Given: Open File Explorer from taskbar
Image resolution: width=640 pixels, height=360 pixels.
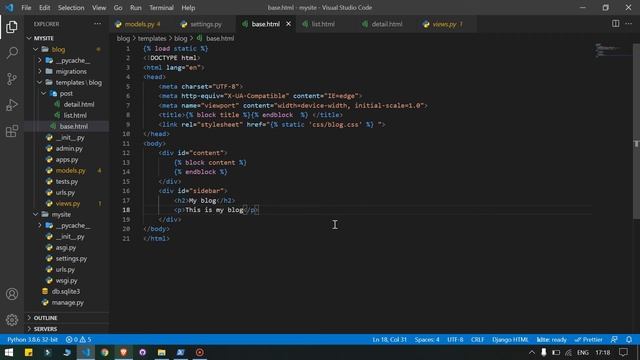Looking at the screenshot, I should [x=162, y=352].
